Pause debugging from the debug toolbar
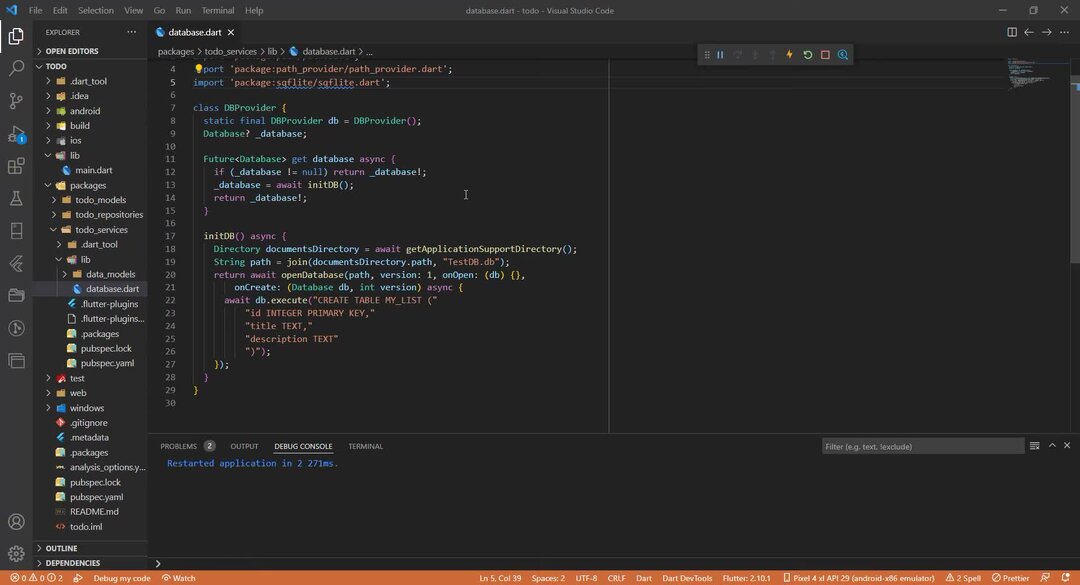Image resolution: width=1080 pixels, height=585 pixels. coord(720,55)
